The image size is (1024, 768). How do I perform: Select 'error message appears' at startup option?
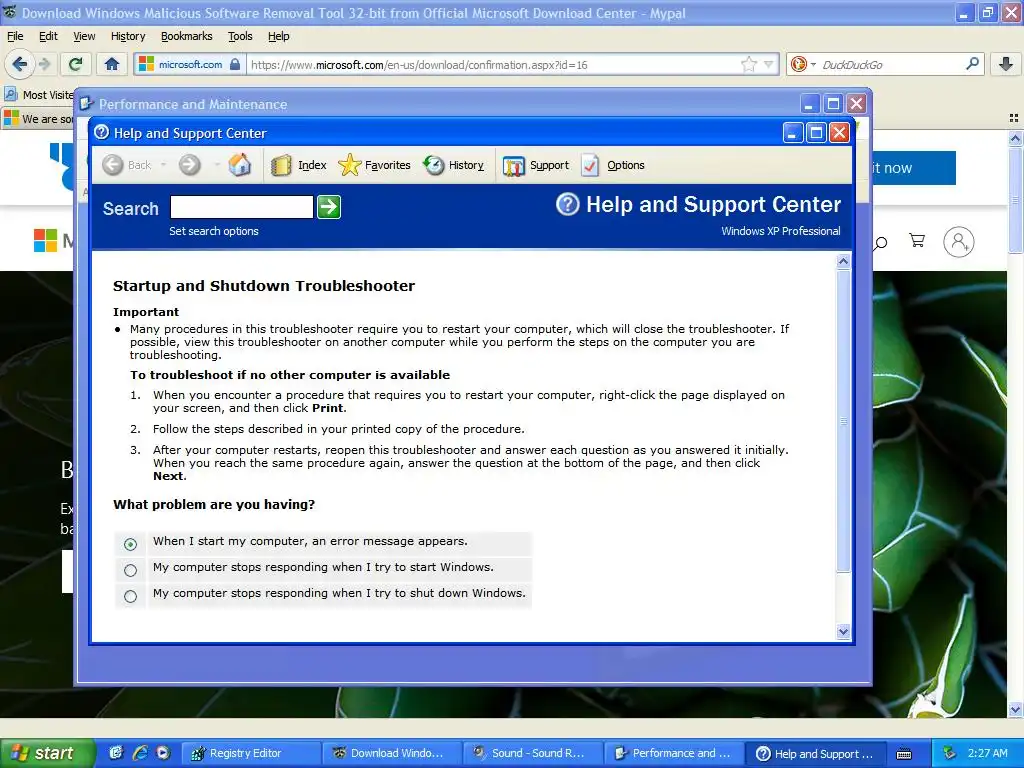coord(130,544)
